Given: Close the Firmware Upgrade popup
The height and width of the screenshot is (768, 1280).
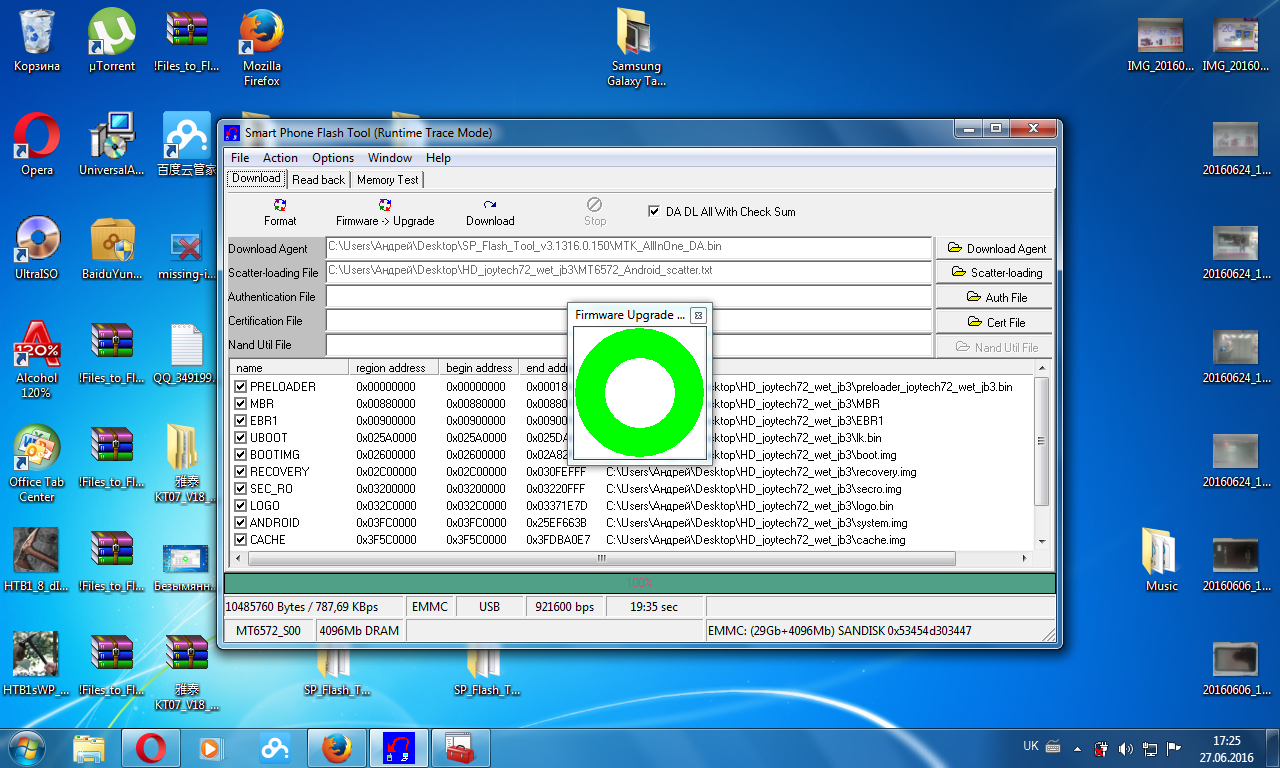Looking at the screenshot, I should [x=698, y=315].
